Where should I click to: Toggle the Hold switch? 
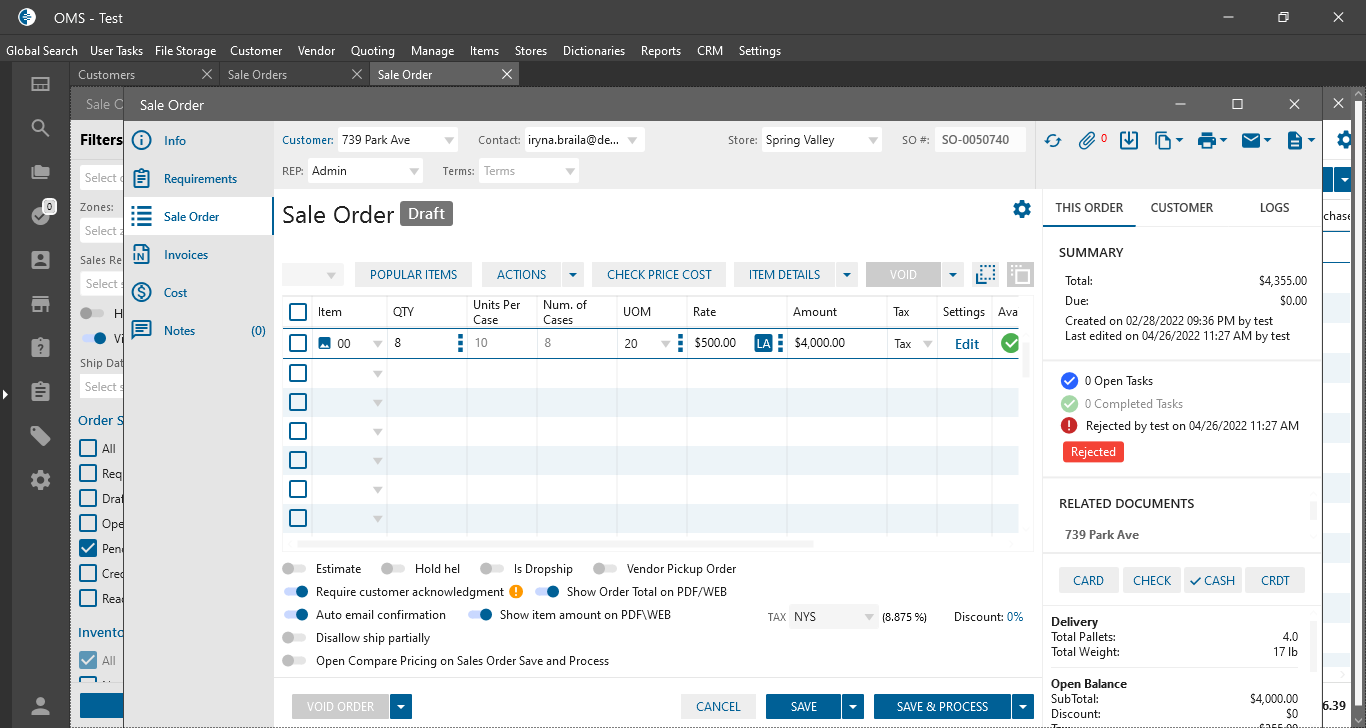(x=394, y=569)
